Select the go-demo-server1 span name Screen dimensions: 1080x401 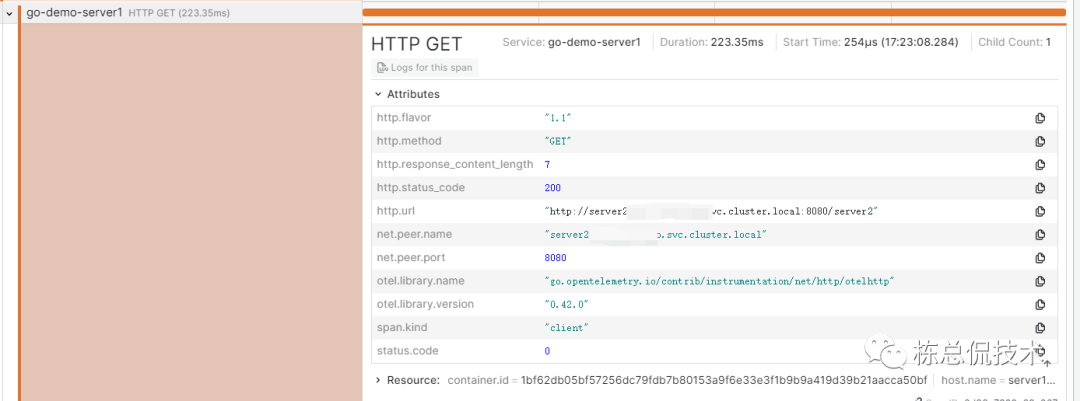pyautogui.click(x=75, y=13)
